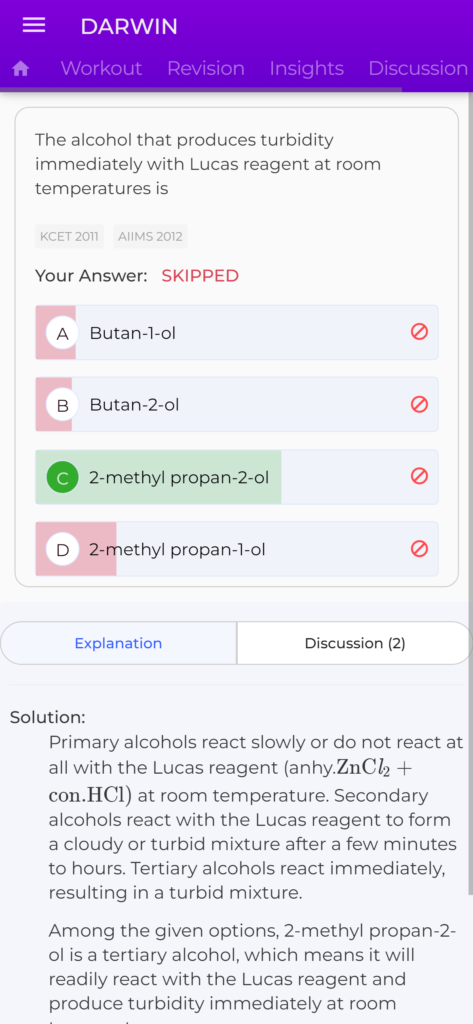Select option A circle
473x1024 pixels.
63,334
